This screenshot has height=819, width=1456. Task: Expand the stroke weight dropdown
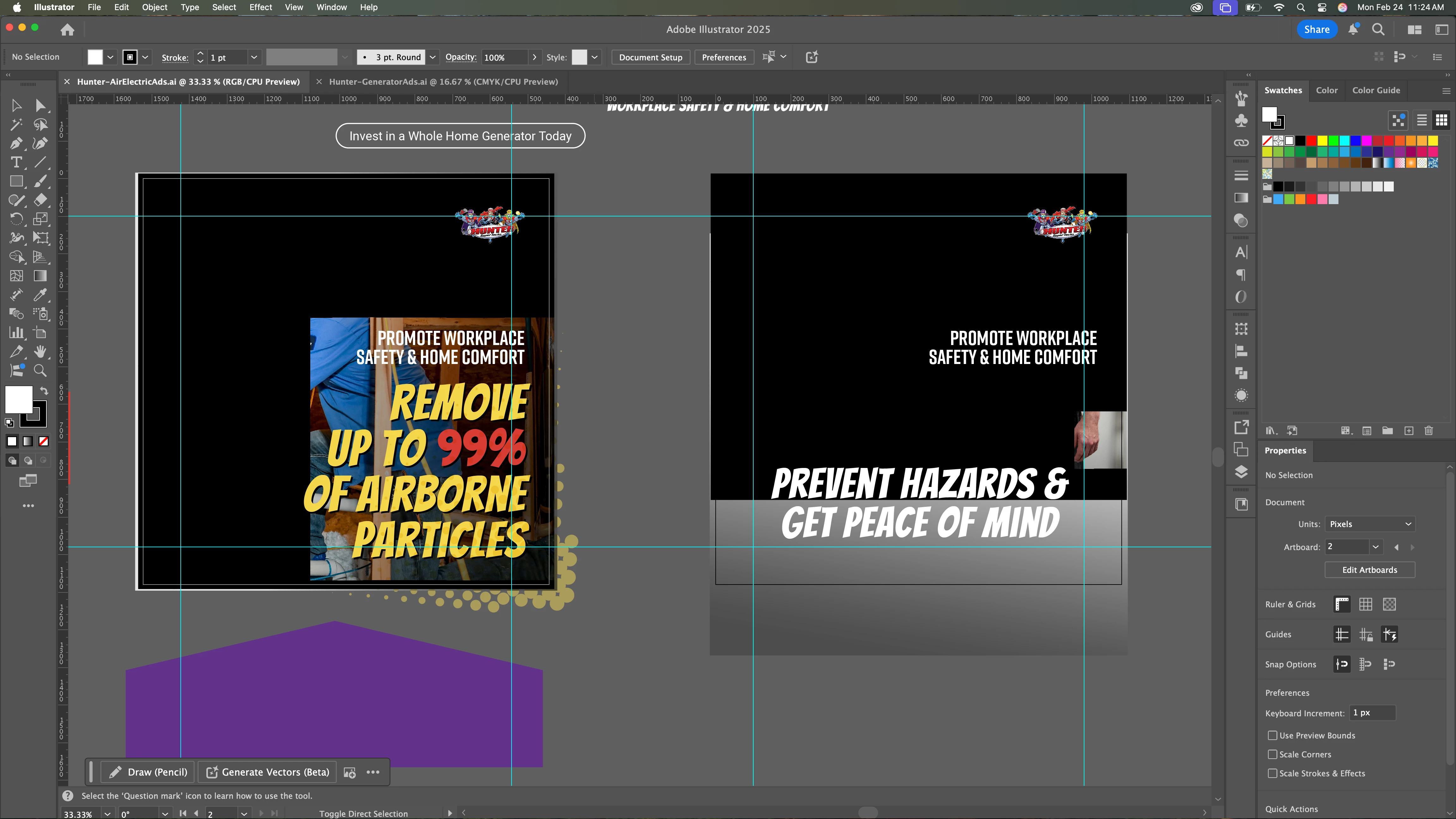tap(254, 57)
